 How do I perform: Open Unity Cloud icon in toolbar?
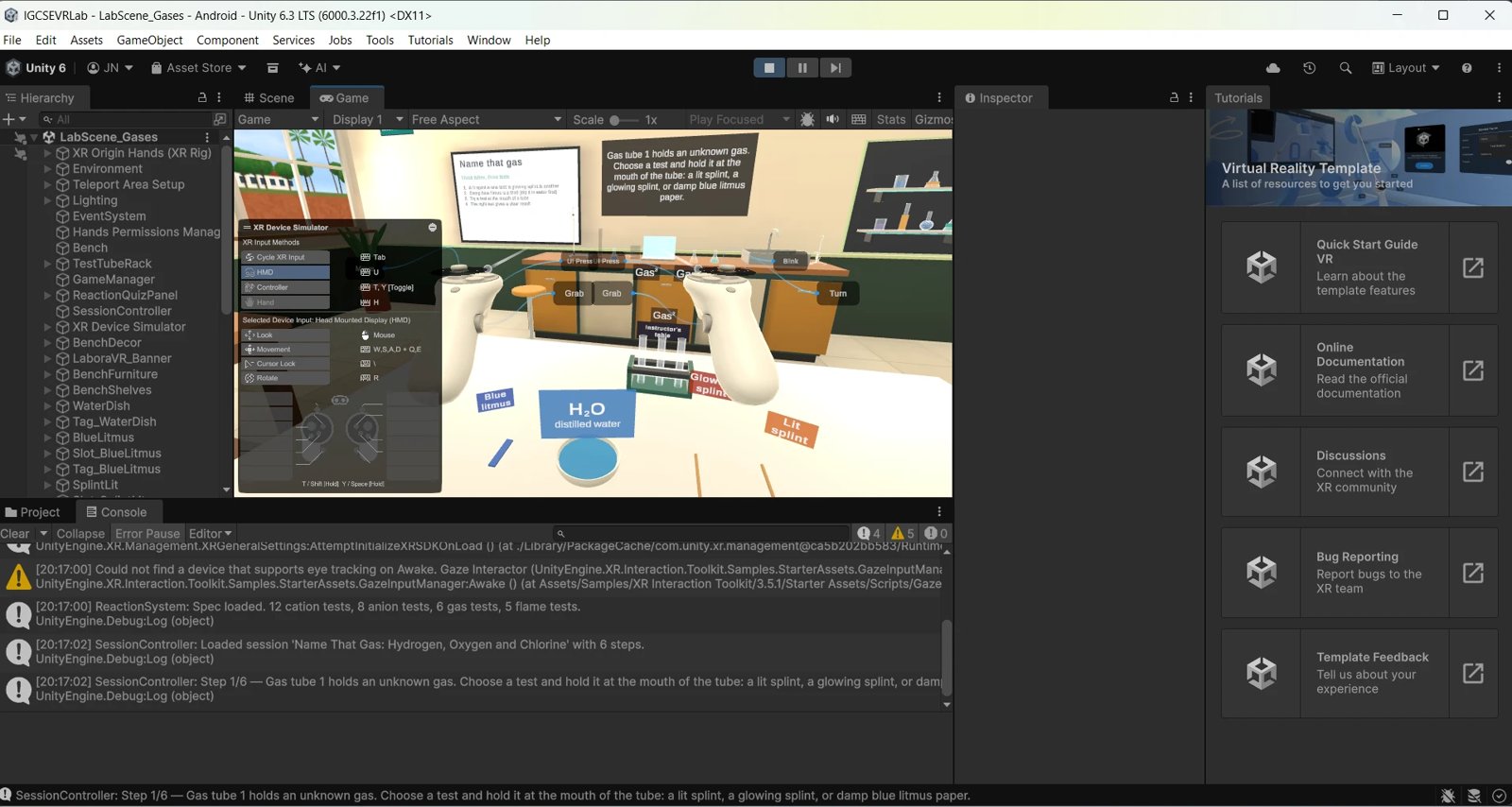click(x=1273, y=68)
